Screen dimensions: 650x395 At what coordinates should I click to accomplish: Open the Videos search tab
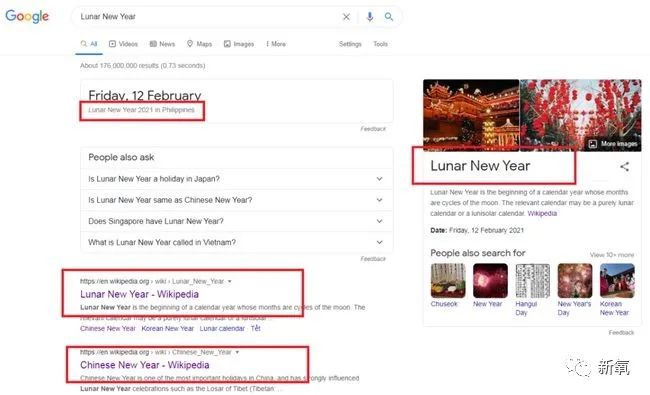click(x=123, y=44)
